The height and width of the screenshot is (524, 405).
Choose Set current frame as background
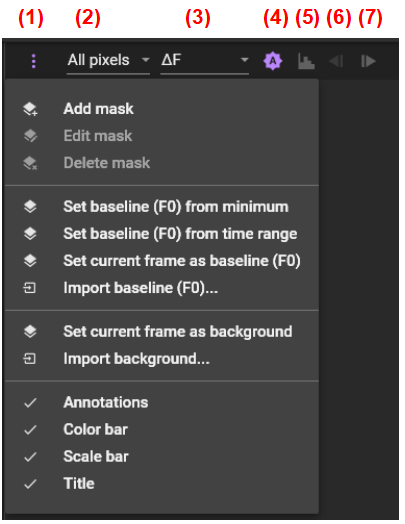click(162, 332)
